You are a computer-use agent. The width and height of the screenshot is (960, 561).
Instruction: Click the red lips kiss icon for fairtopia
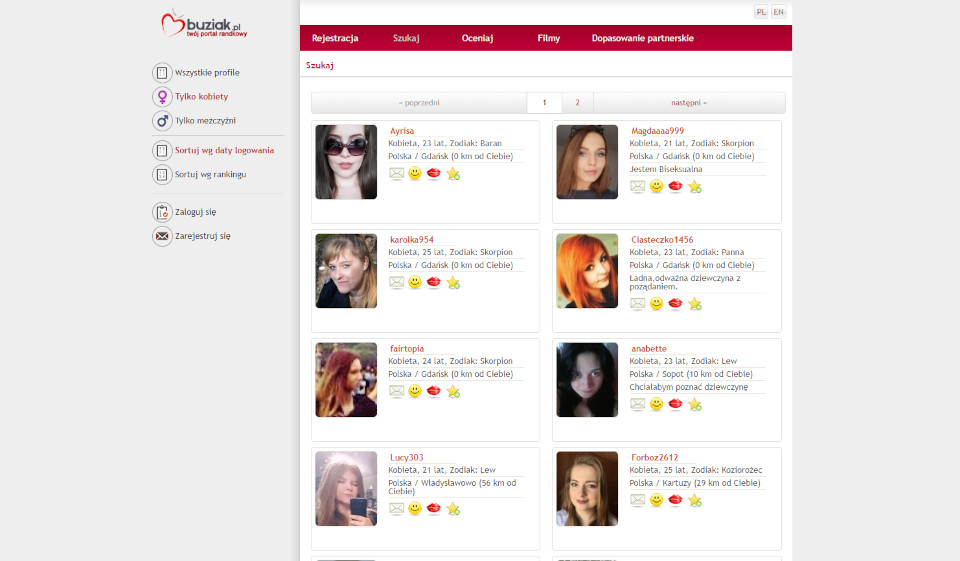coord(434,391)
